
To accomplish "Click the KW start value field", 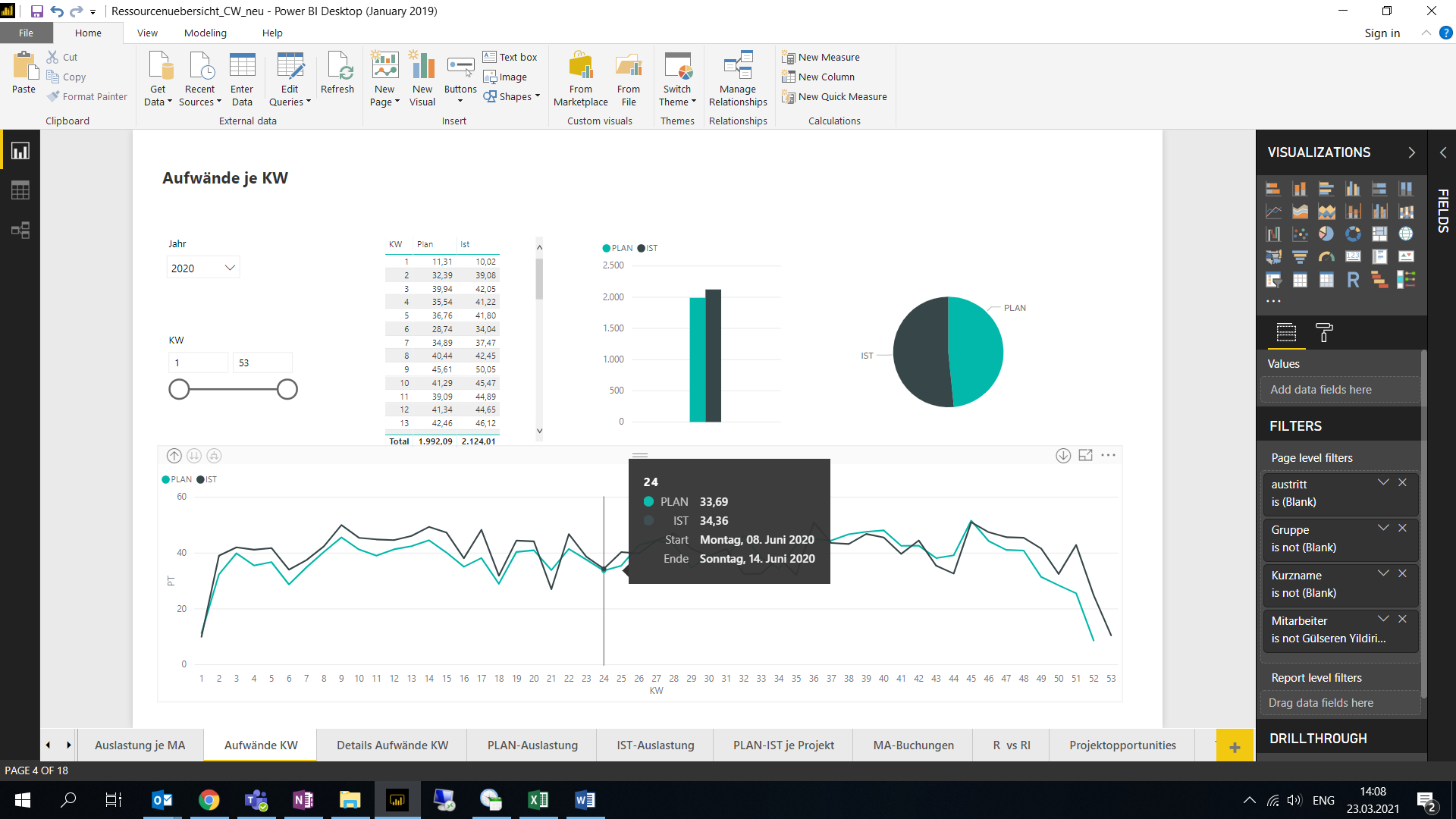I will click(198, 362).
